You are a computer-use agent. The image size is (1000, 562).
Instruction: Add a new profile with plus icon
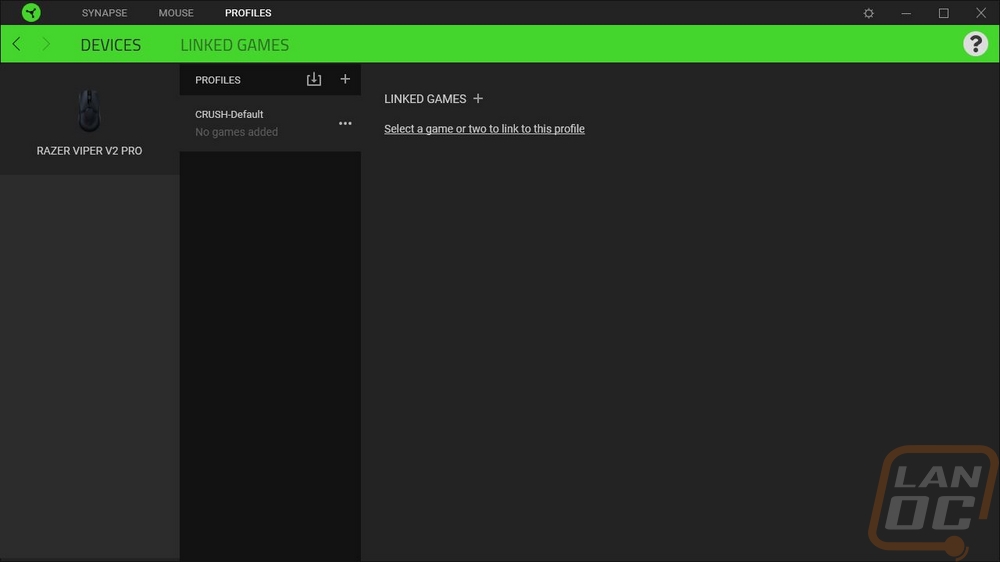(345, 79)
